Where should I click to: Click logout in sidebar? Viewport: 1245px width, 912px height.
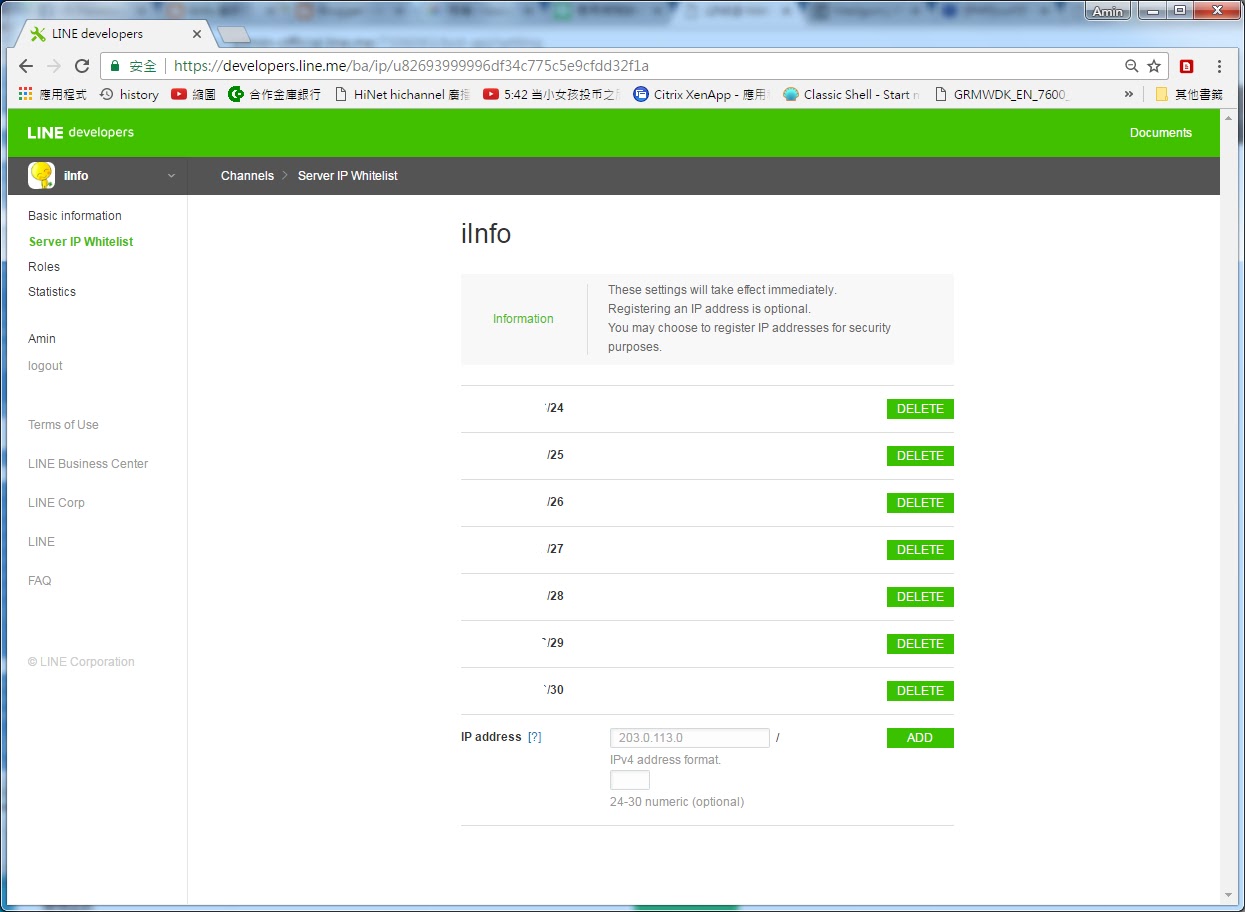tap(45, 366)
